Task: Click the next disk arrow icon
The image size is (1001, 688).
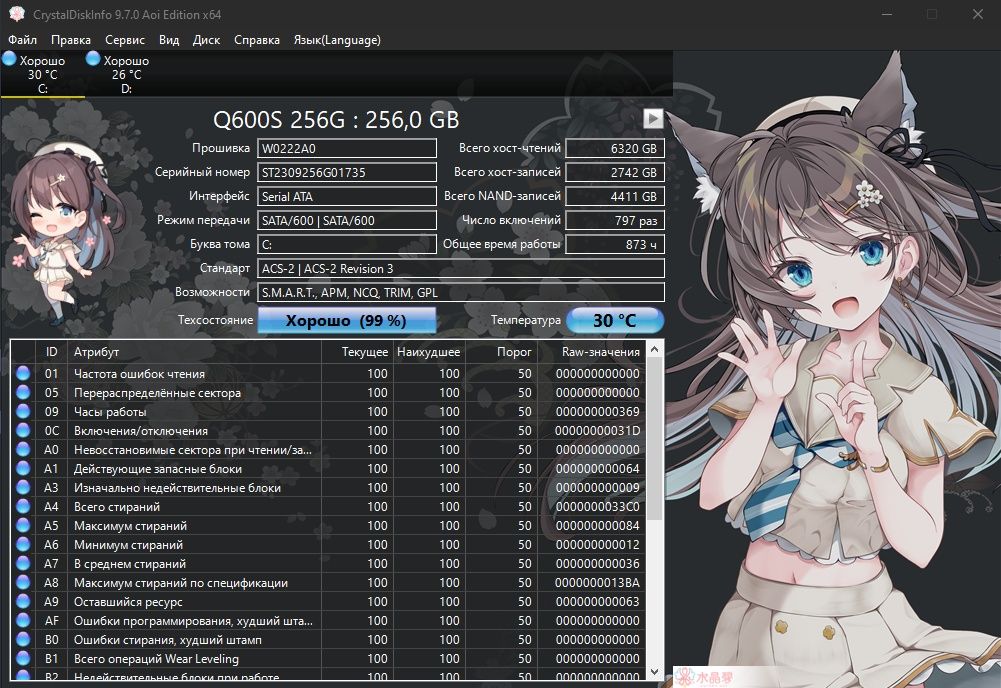Action: 652,119
